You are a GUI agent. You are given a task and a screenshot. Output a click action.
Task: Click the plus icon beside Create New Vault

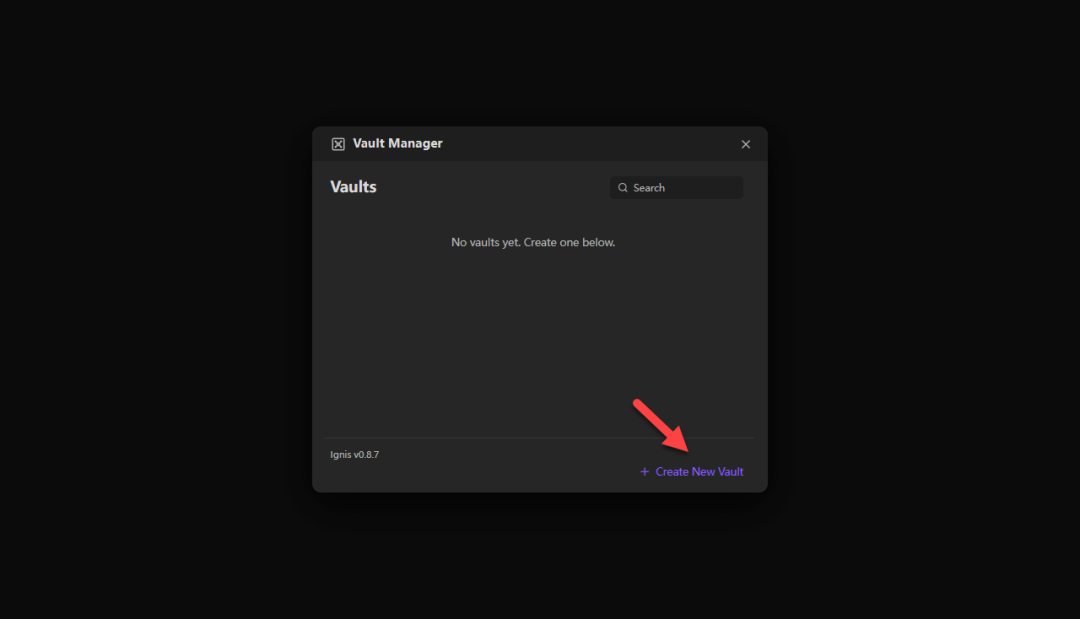[645, 472]
